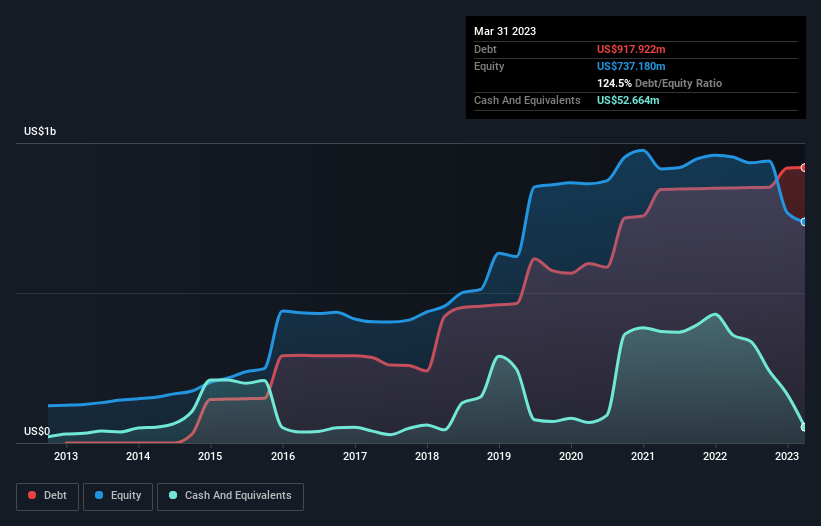Click Cash And Equivalents label in tooltip
Image resolution: width=821 pixels, height=526 pixels.
pos(527,100)
